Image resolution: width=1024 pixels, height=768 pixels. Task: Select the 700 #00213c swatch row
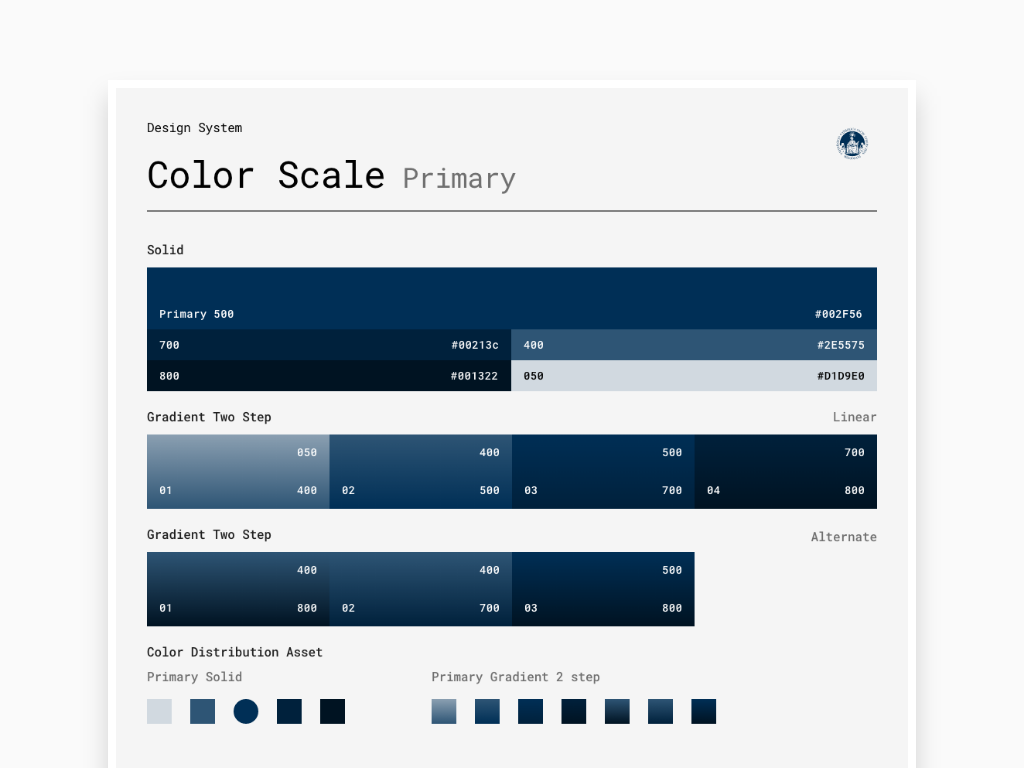coord(329,345)
